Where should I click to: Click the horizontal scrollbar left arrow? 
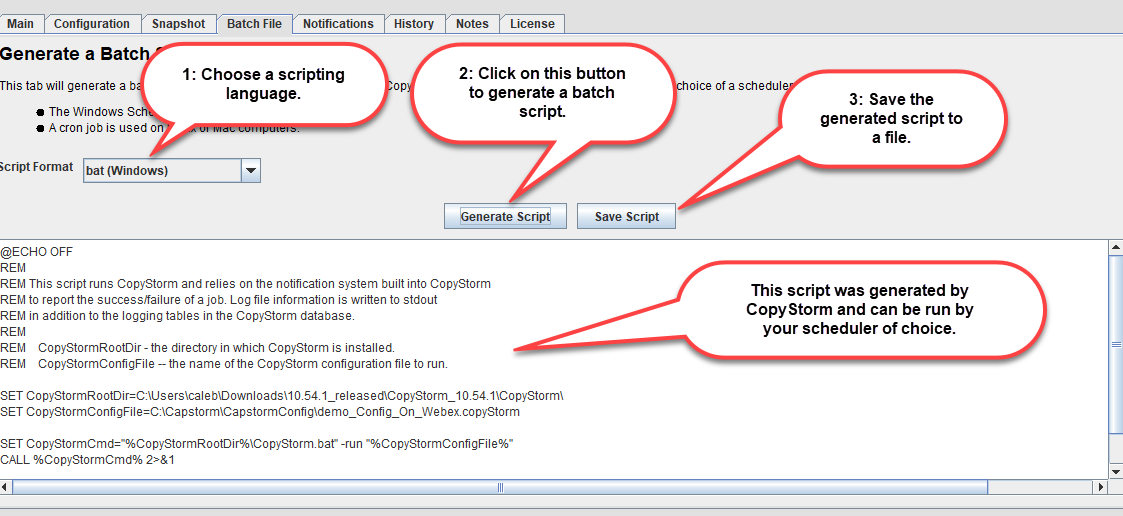click(x=6, y=487)
